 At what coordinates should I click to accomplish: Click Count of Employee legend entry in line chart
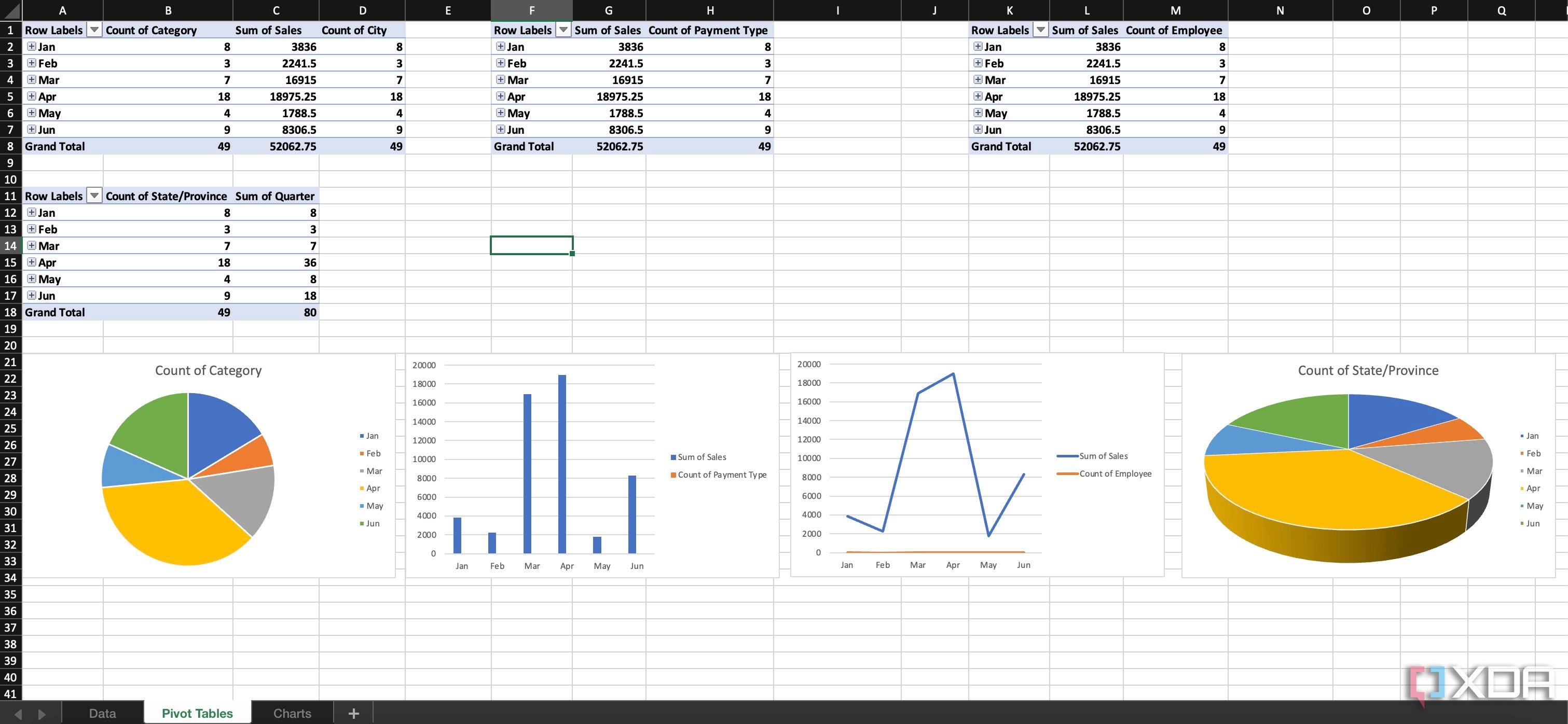coord(1104,474)
